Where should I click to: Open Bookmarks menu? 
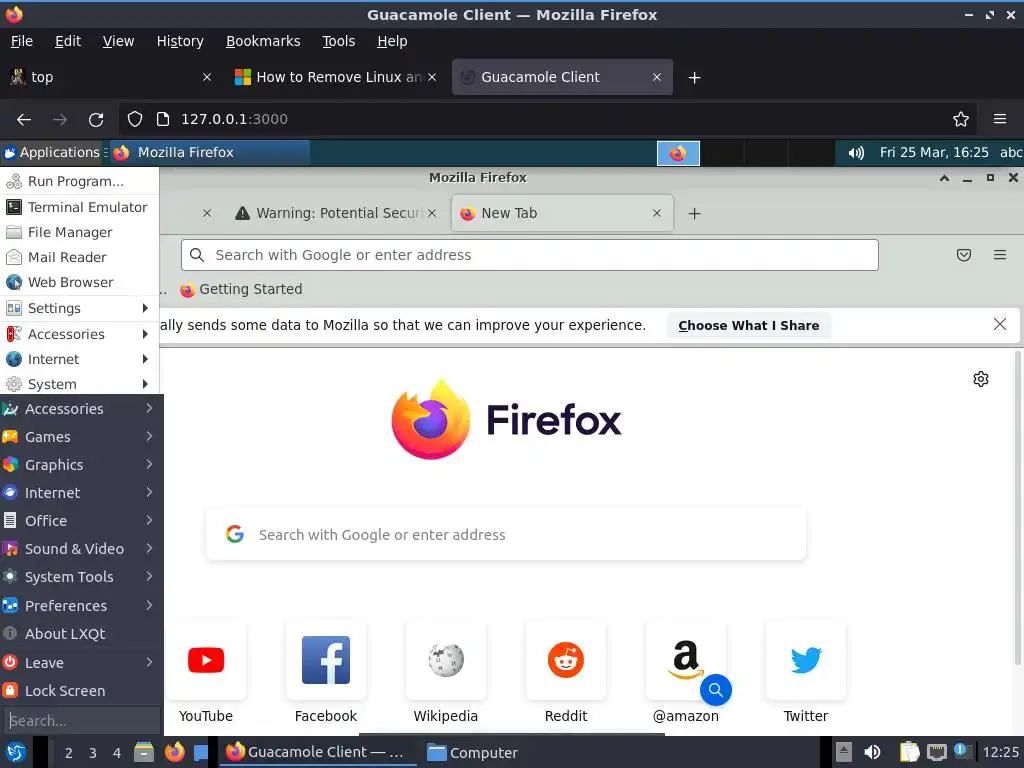click(263, 41)
